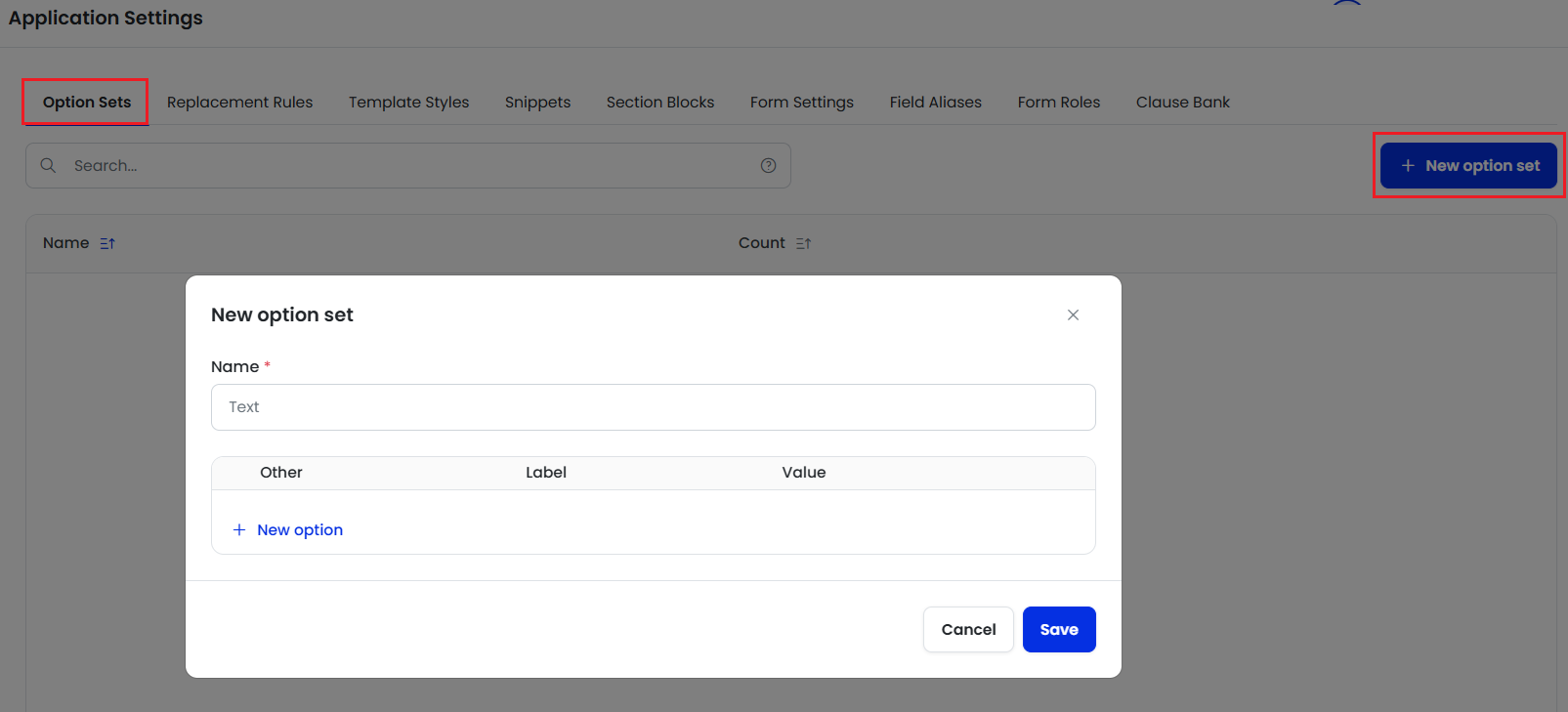Switch to the Field Aliases tab
The width and height of the screenshot is (1568, 712).
pos(936,102)
